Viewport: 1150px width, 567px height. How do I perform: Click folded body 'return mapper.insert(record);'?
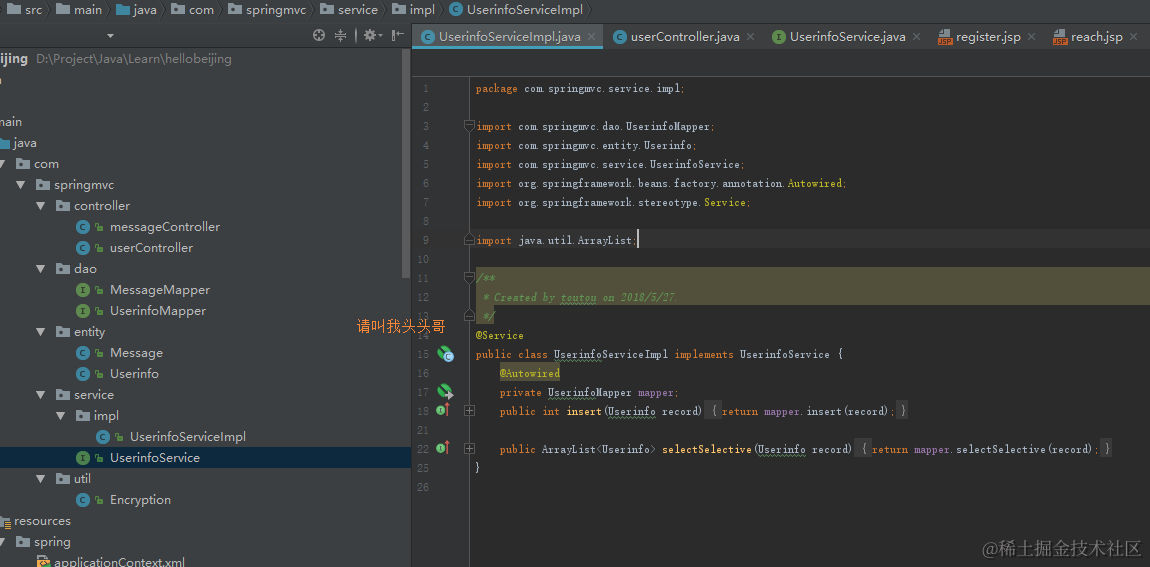point(807,411)
